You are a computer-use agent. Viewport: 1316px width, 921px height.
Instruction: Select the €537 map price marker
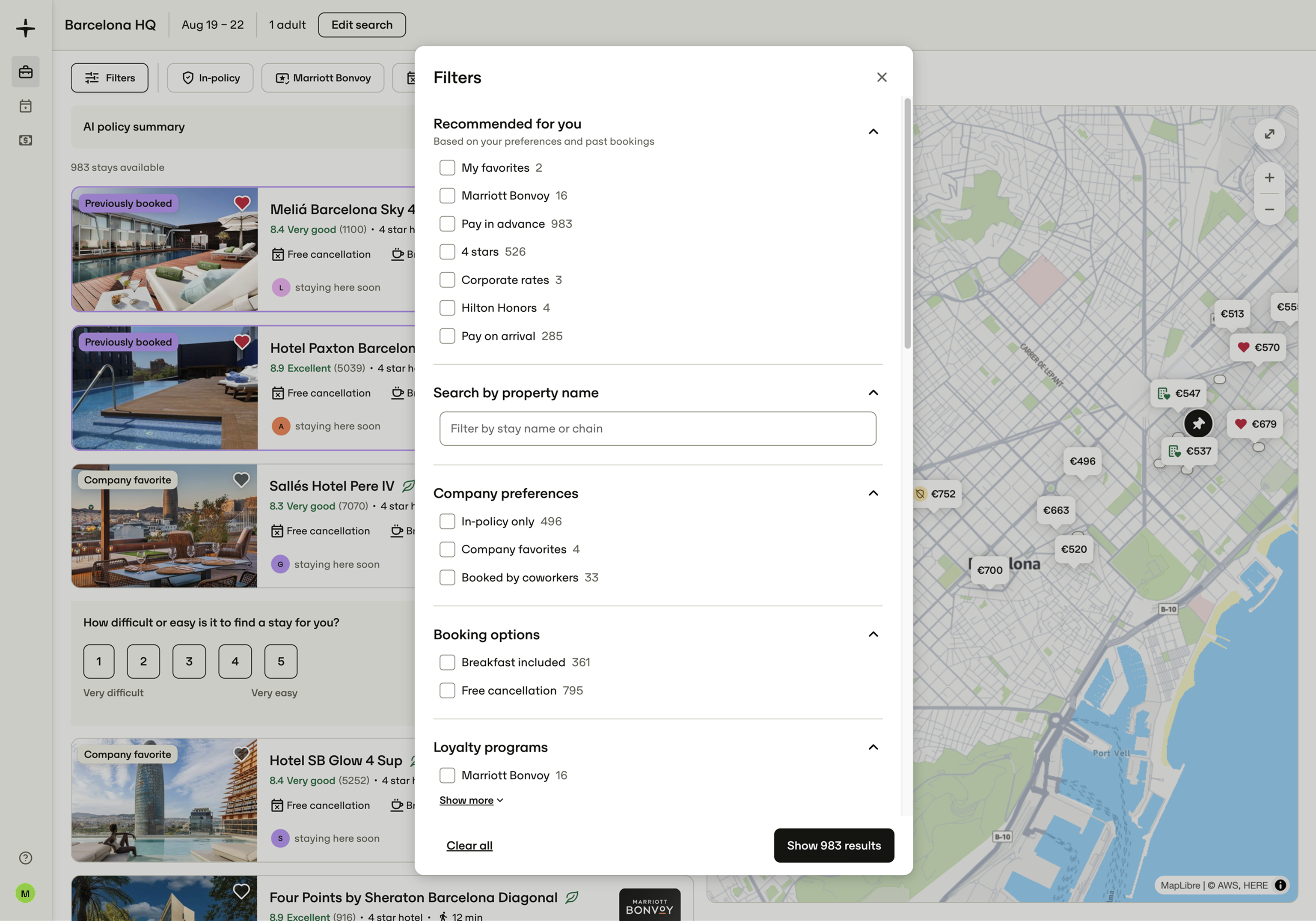click(1190, 451)
